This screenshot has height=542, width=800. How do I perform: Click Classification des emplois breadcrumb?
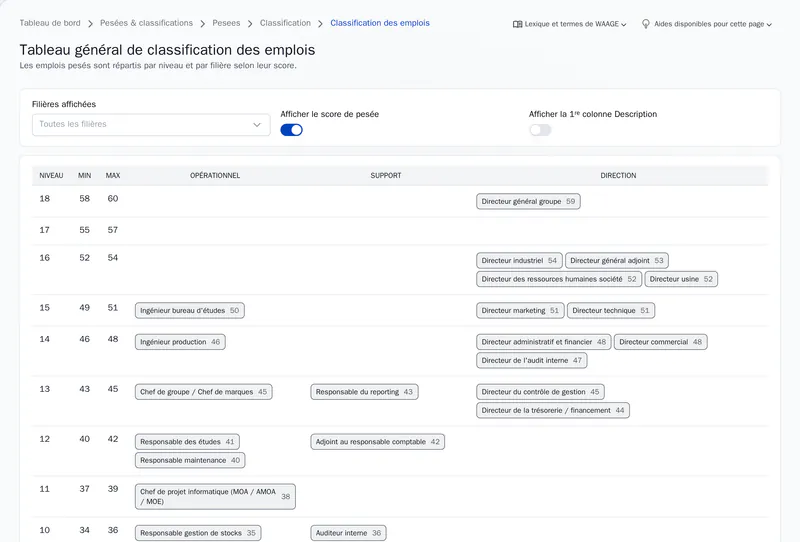(x=380, y=23)
